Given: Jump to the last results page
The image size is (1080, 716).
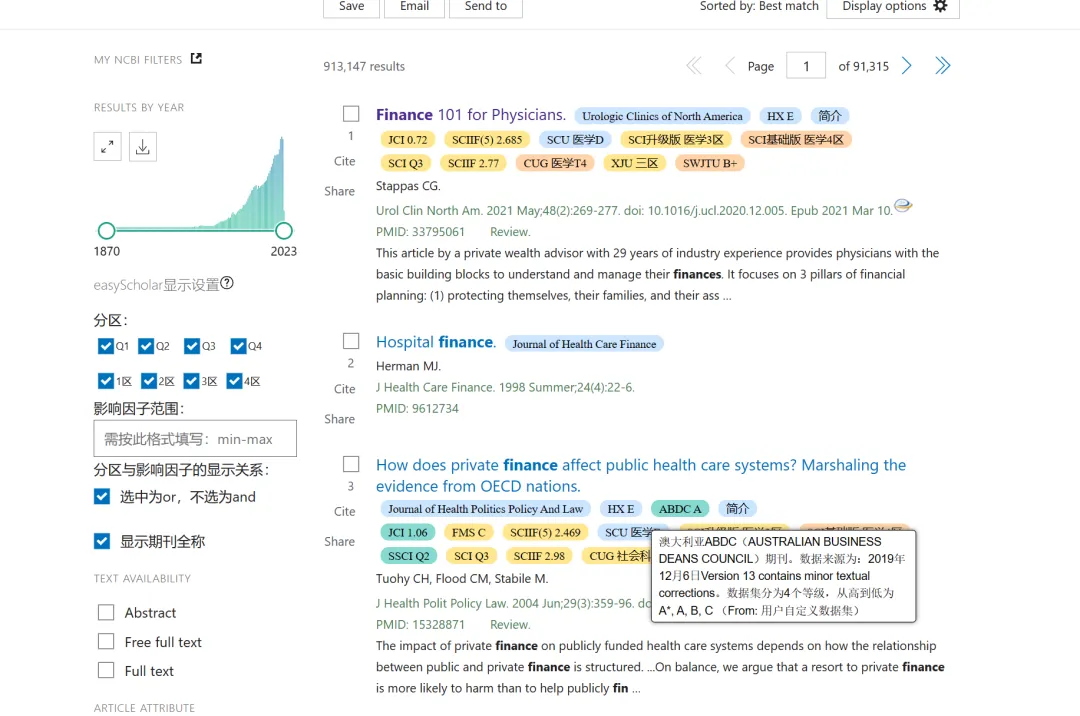Looking at the screenshot, I should click(x=942, y=66).
